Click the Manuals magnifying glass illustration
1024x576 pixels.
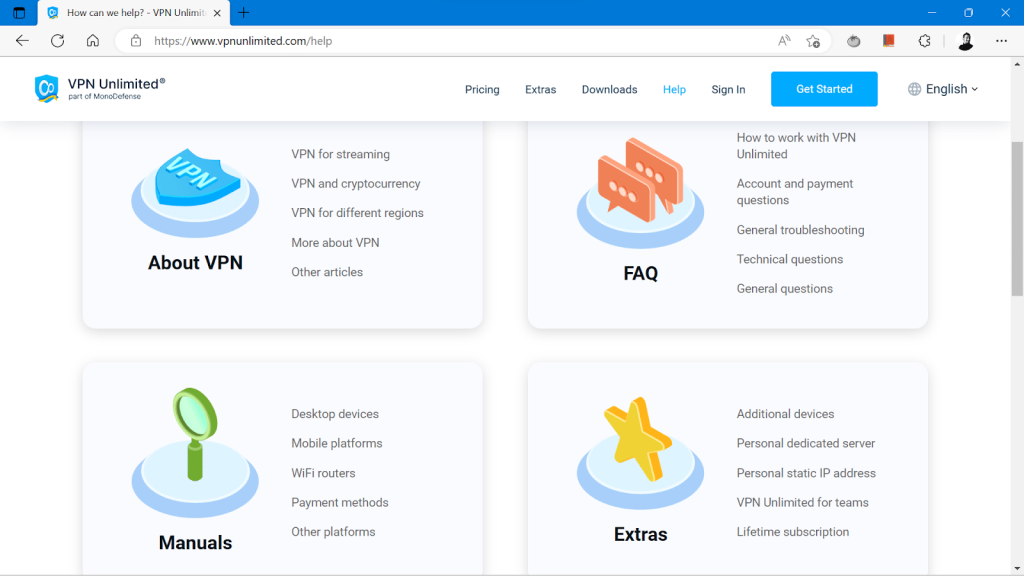[195, 453]
